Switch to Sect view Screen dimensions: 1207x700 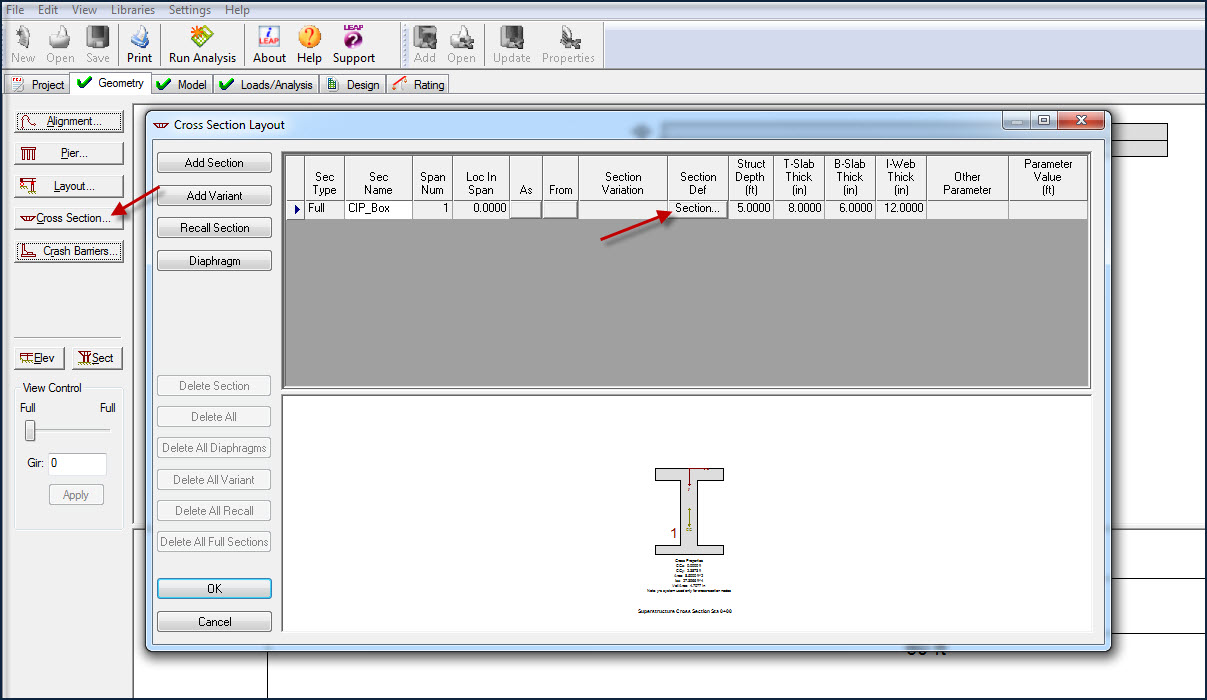(x=97, y=358)
